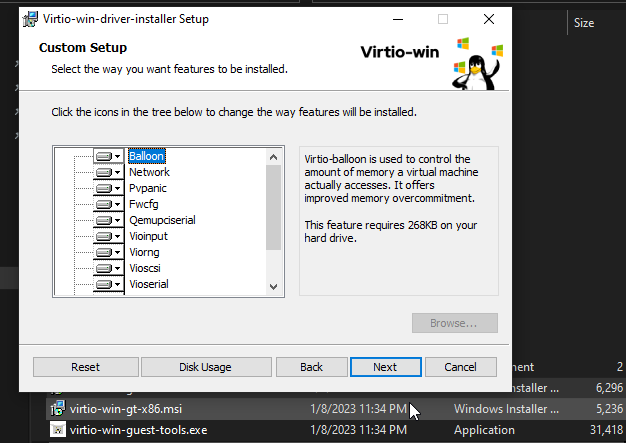Click the grayed-out Browse... button
This screenshot has width=626, height=443.
[x=455, y=323]
